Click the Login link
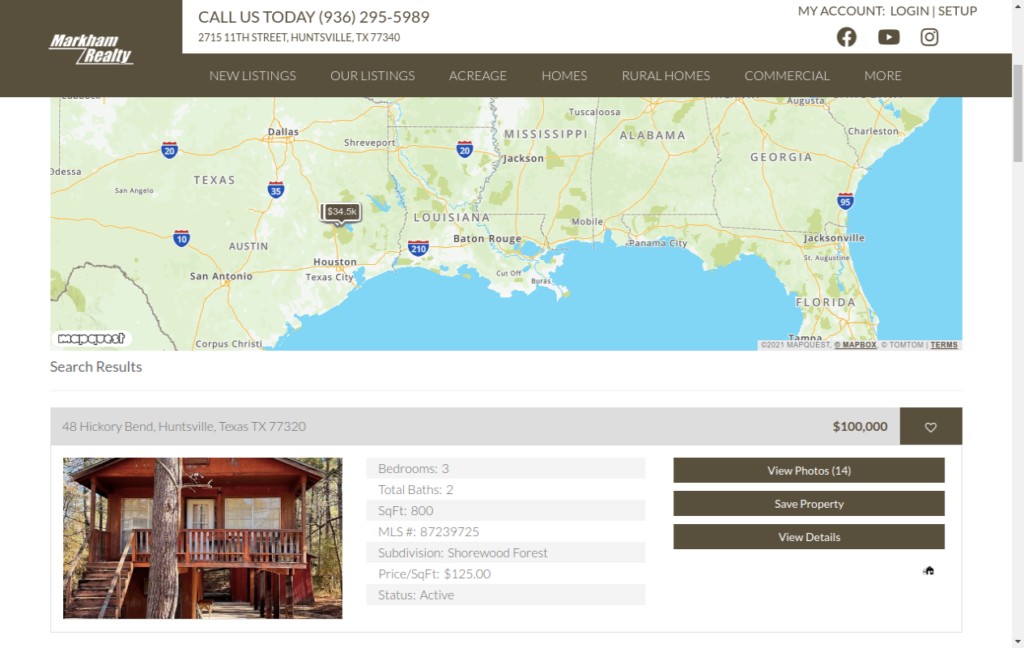The image size is (1024, 648). click(x=909, y=11)
